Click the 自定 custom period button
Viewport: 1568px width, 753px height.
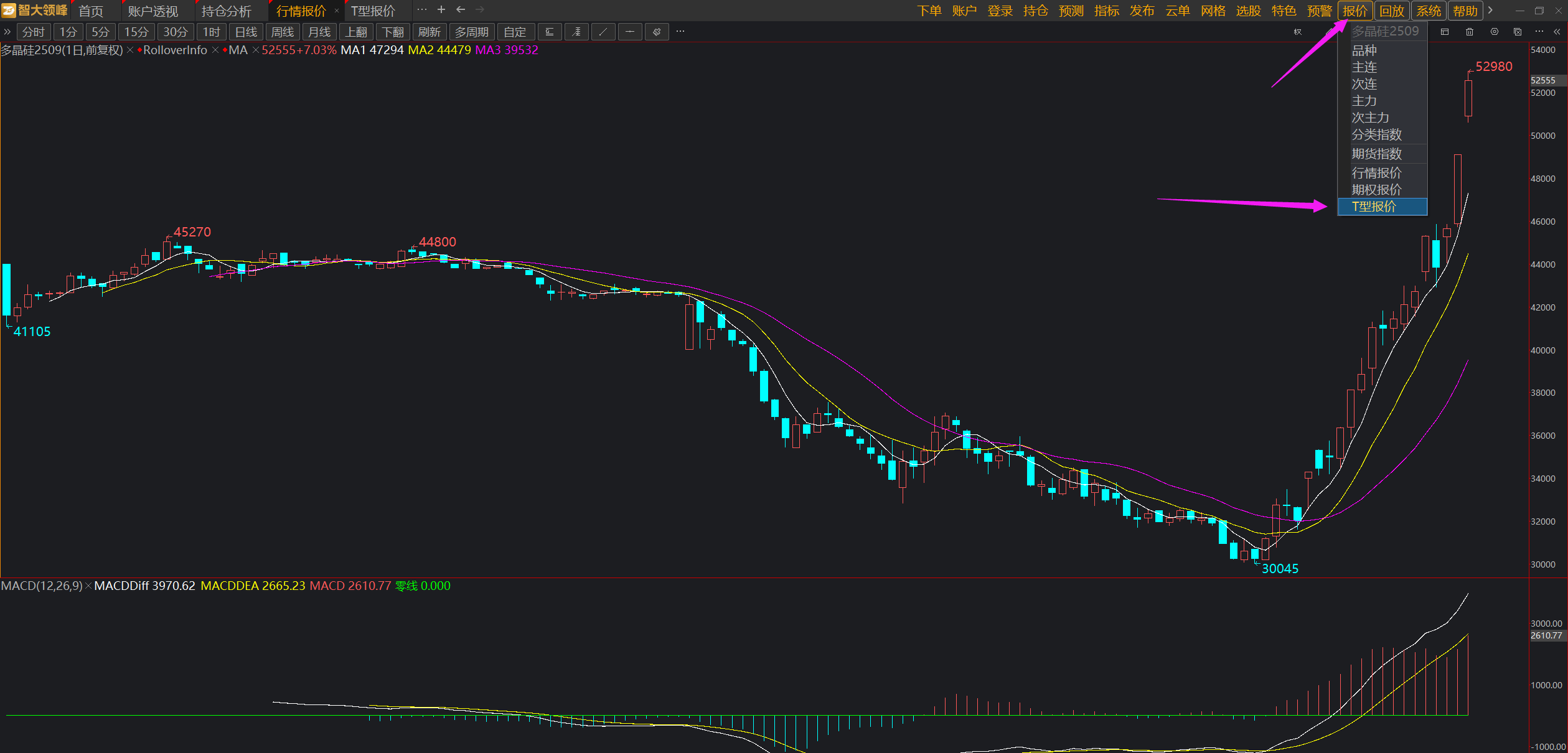[515, 32]
